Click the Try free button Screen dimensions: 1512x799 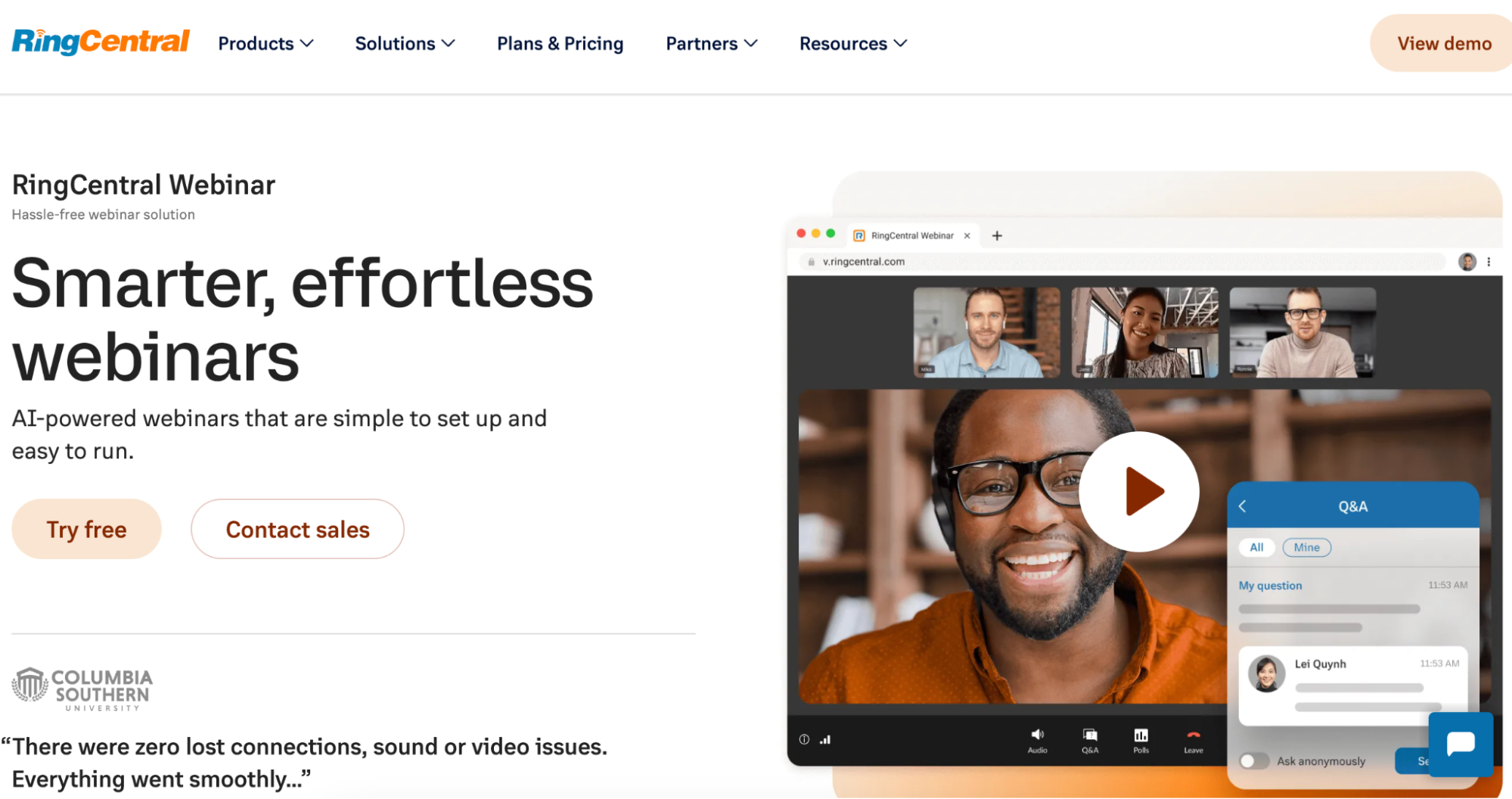pos(86,529)
